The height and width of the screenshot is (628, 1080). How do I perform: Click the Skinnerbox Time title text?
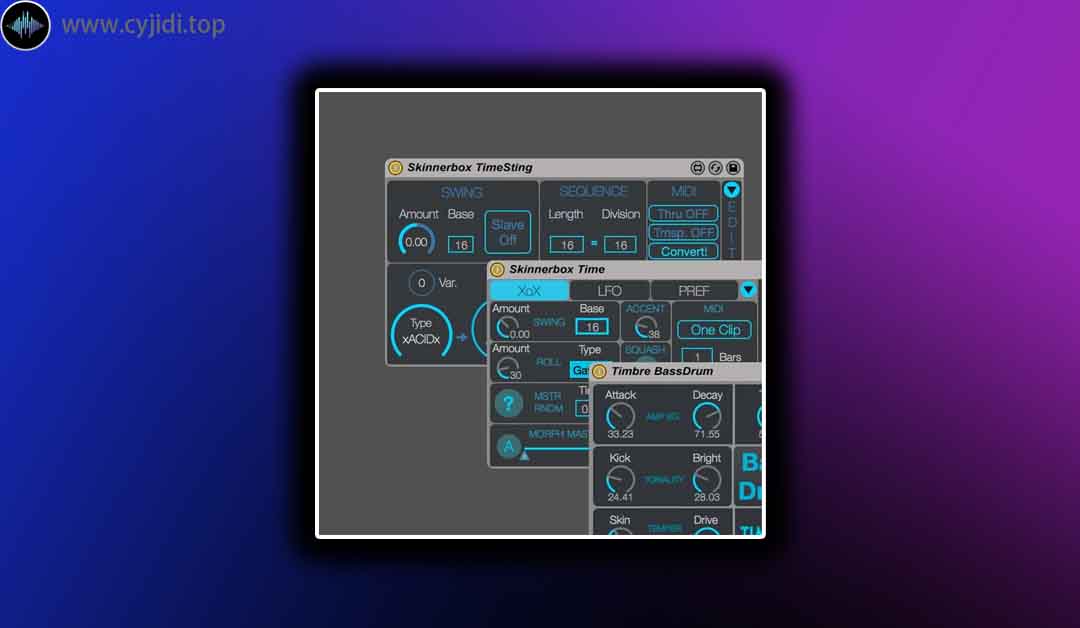[557, 269]
